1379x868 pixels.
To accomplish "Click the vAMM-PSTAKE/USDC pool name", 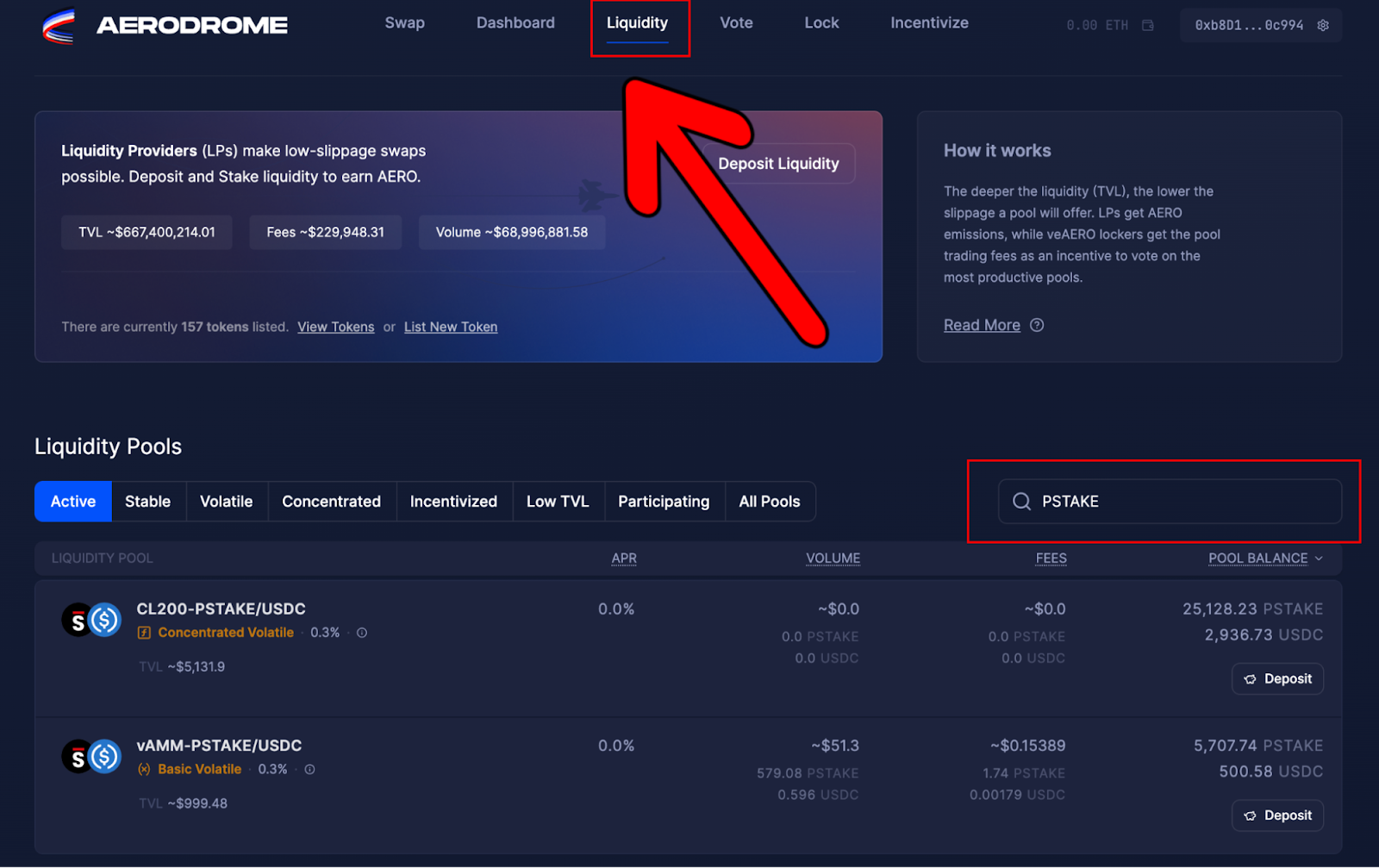I will pyautogui.click(x=219, y=746).
